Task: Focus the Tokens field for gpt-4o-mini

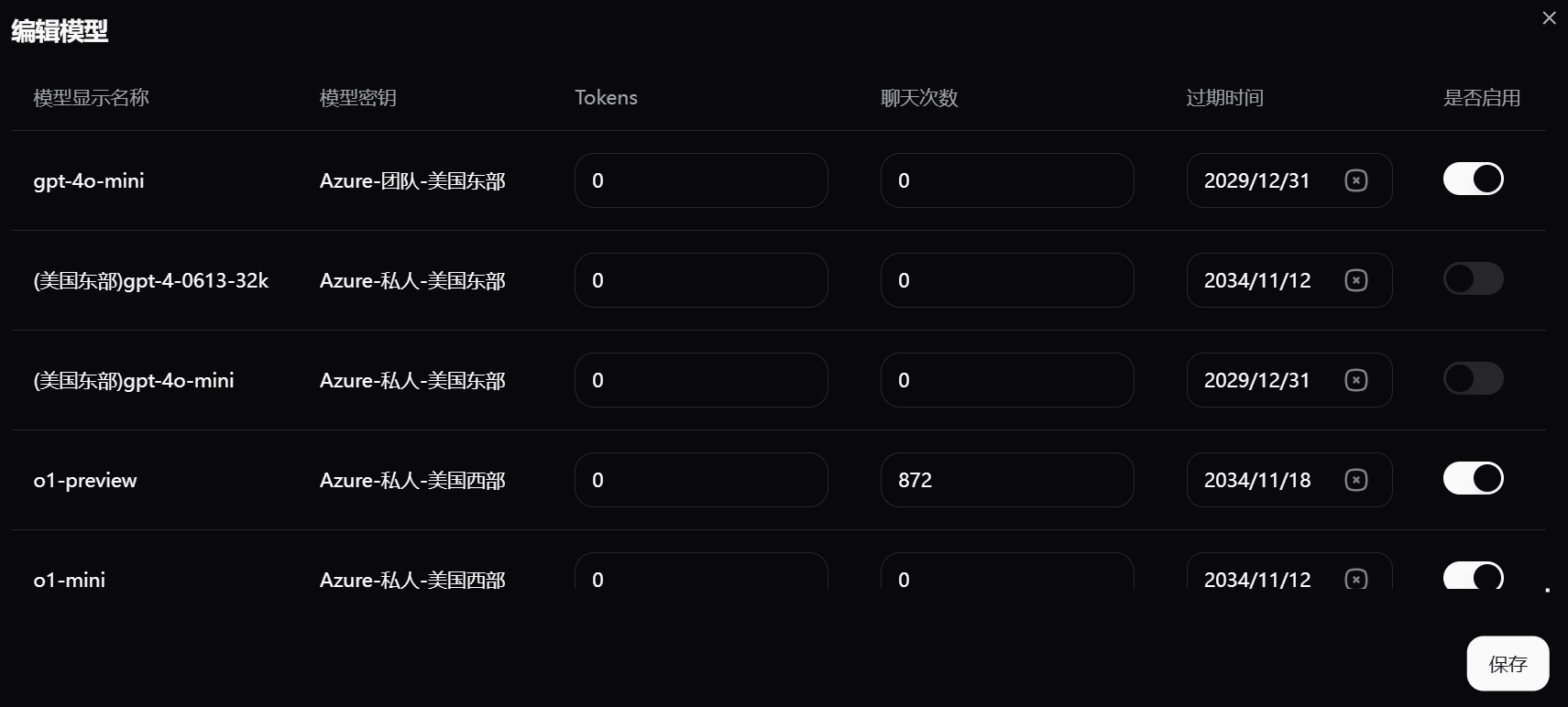Action: [701, 180]
